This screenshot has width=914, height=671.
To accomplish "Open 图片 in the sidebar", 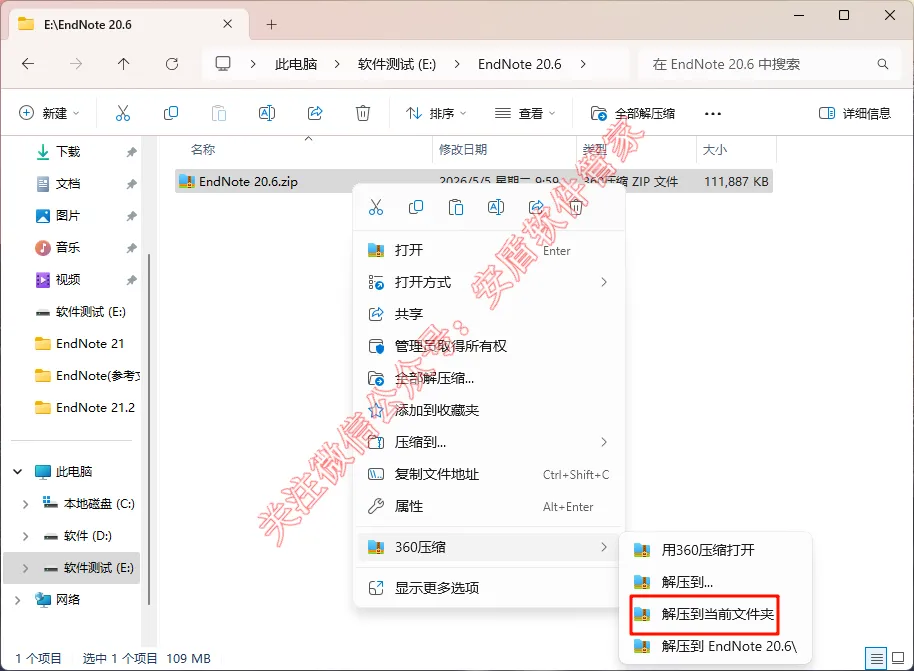I will (x=68, y=216).
